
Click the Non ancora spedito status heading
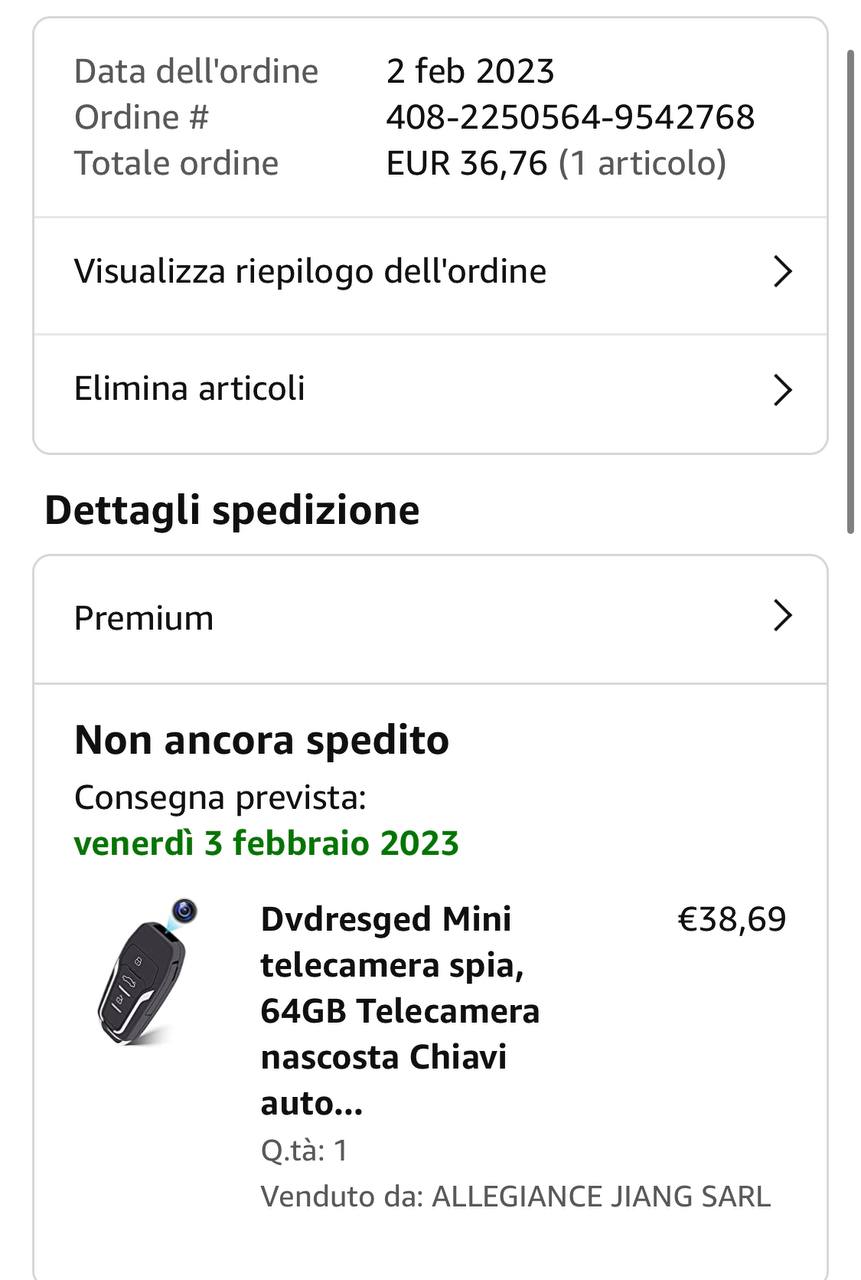tap(262, 741)
